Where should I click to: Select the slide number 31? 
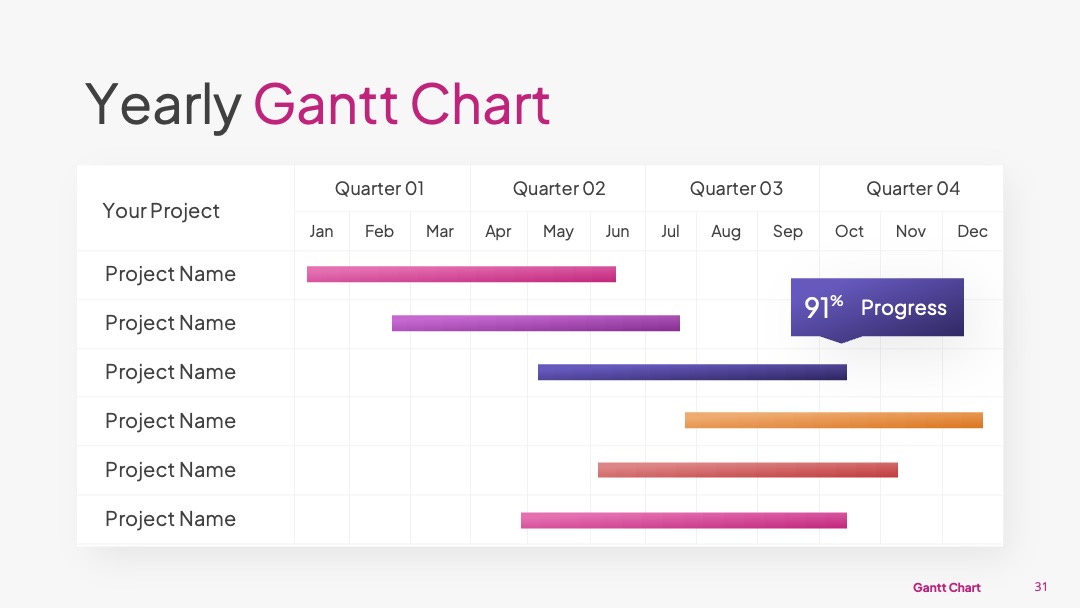(x=1041, y=587)
